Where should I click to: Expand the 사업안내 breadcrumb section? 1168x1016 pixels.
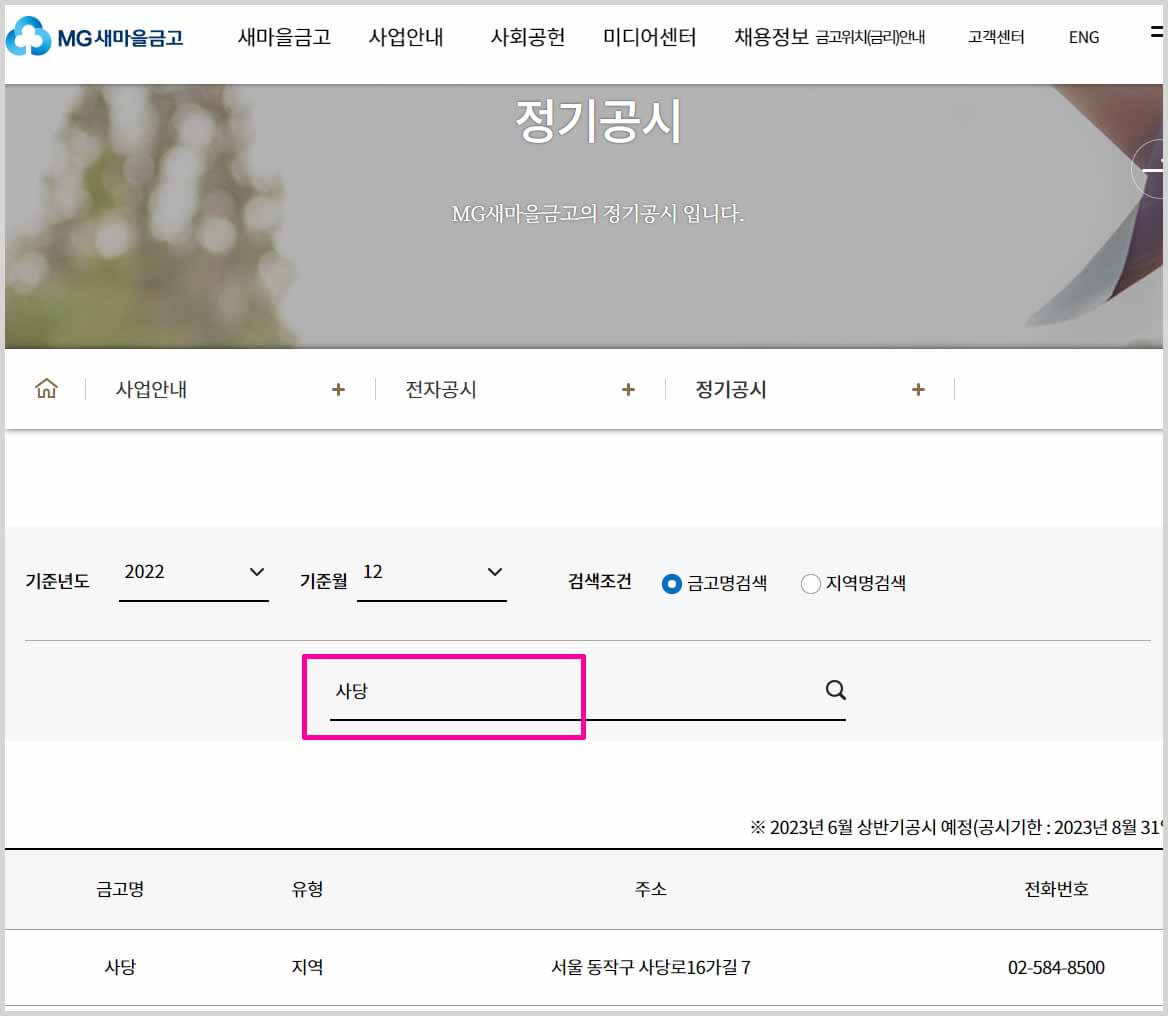[x=339, y=389]
